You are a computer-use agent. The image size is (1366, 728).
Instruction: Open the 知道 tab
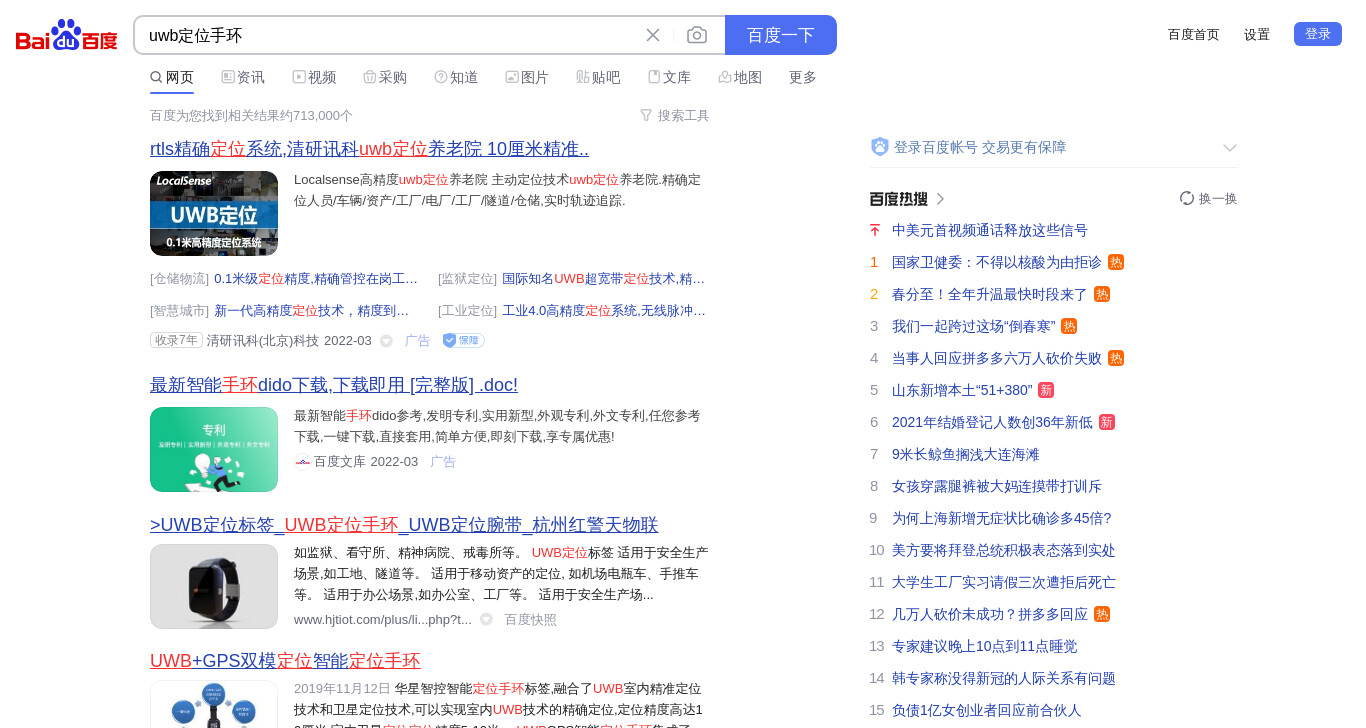pos(456,77)
